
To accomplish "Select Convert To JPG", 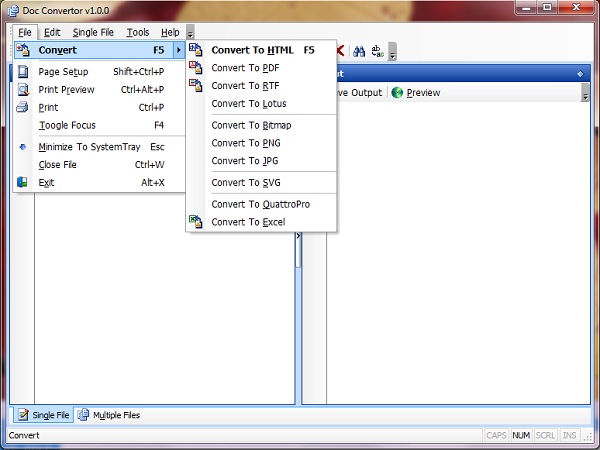I will tap(261, 161).
